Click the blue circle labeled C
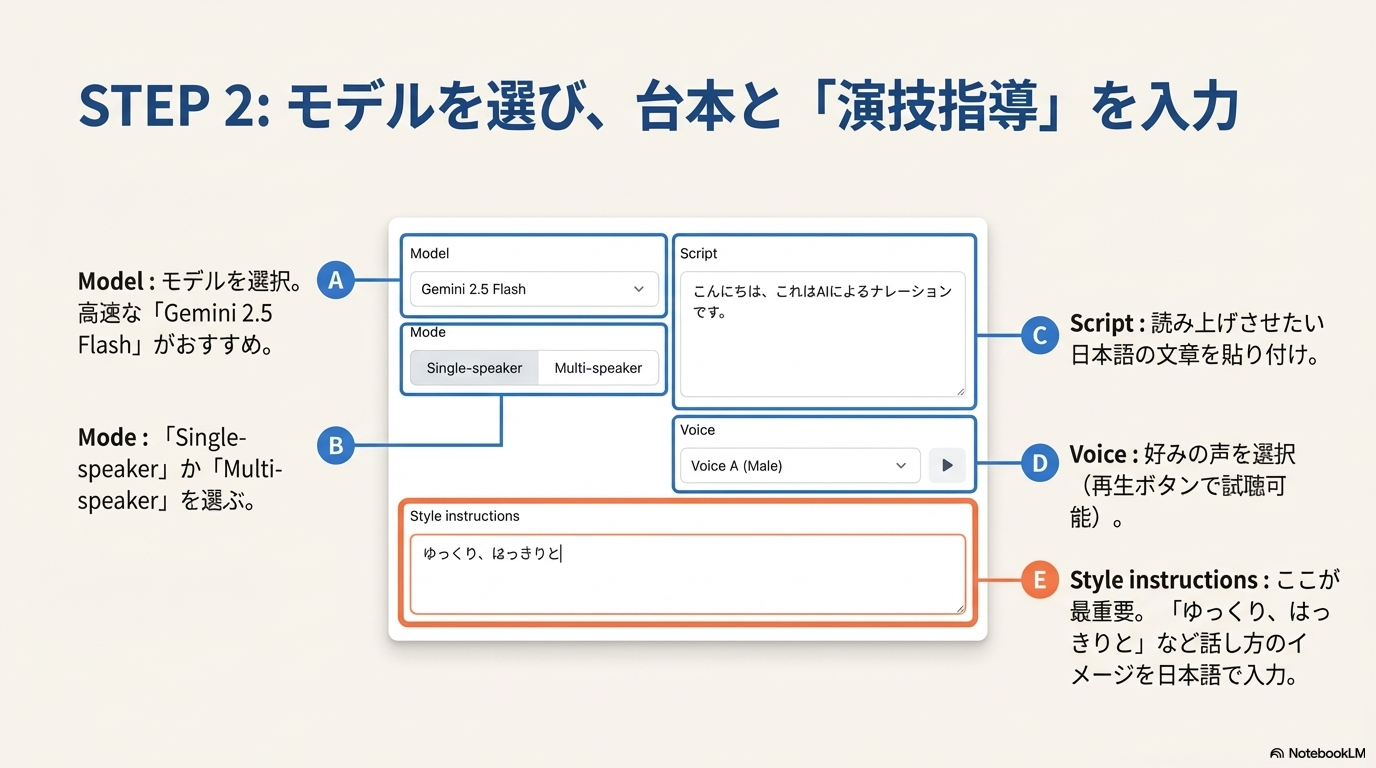1376x768 pixels. [1040, 336]
